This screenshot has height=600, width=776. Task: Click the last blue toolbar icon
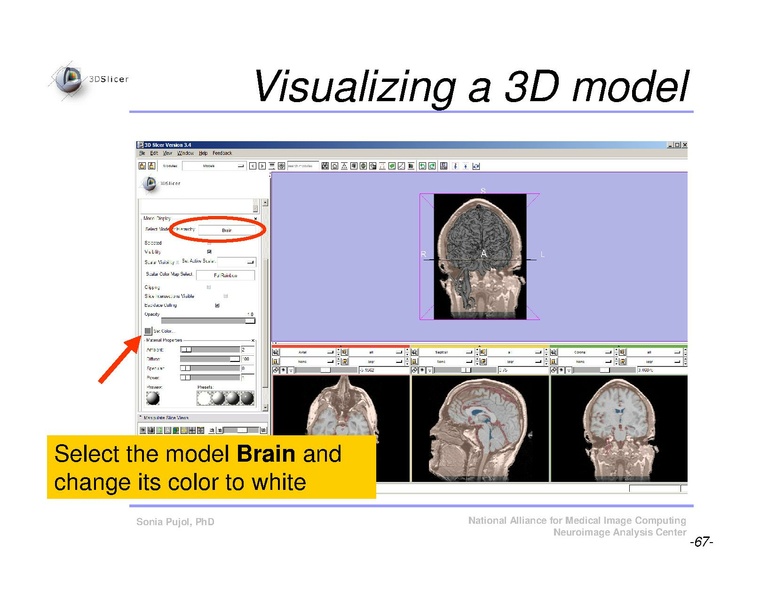point(476,166)
